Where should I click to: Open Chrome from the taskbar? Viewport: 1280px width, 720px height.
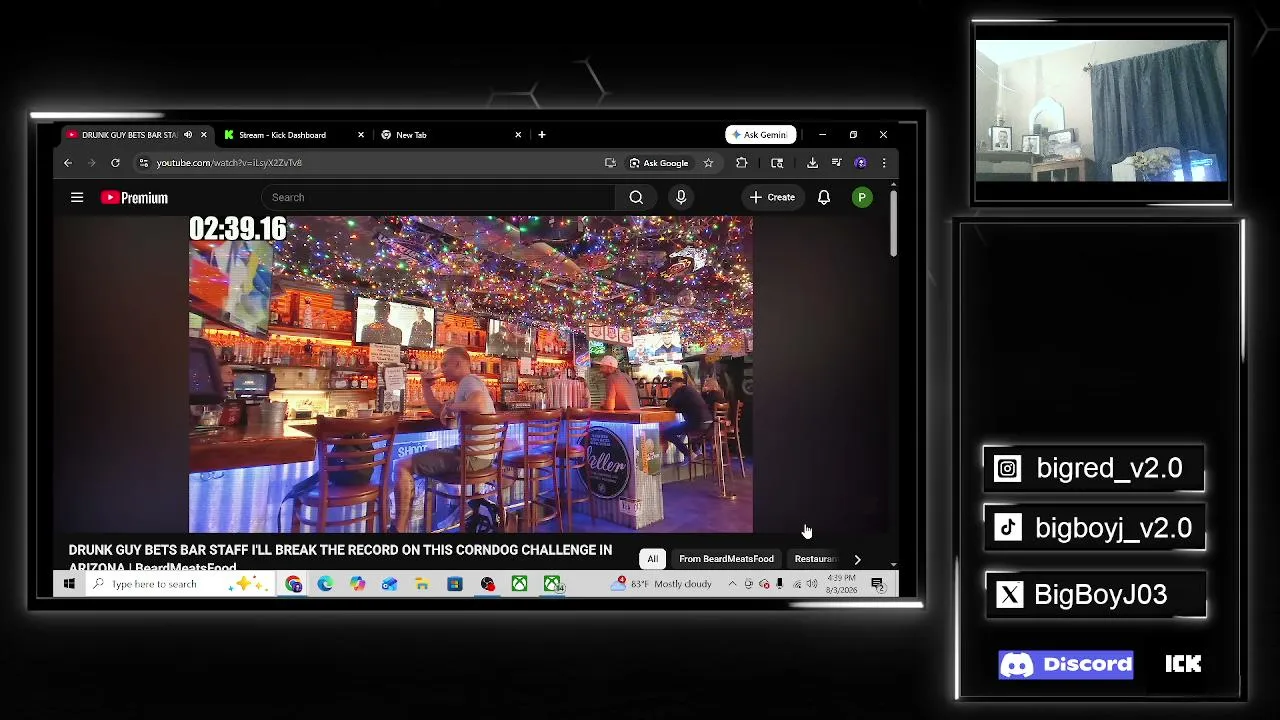pyautogui.click(x=293, y=584)
